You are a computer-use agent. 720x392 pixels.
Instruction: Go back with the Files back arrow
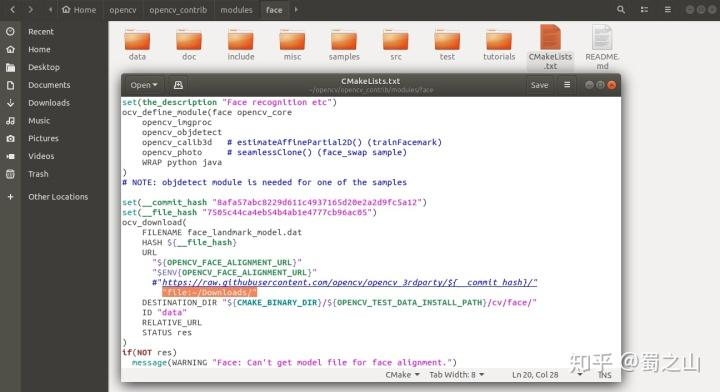[12, 9]
